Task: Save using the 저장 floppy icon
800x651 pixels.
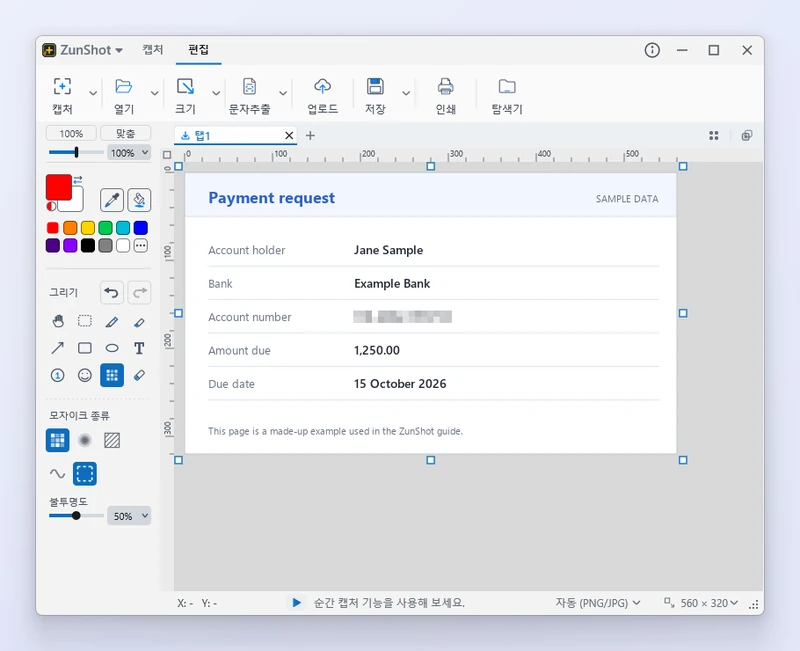Action: [375, 86]
